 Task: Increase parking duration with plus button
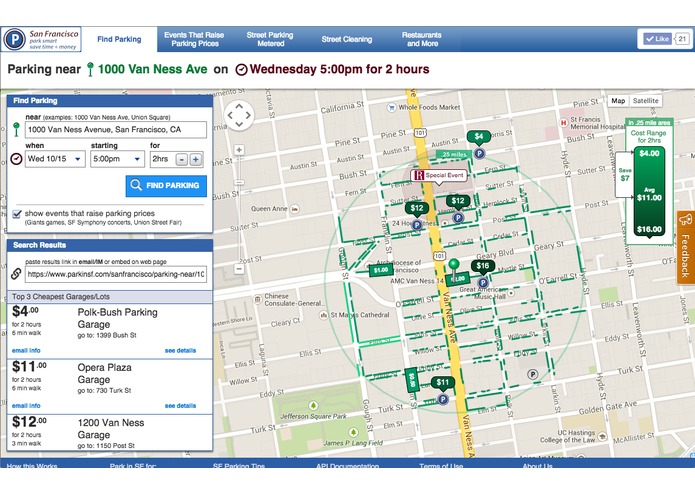pos(196,159)
